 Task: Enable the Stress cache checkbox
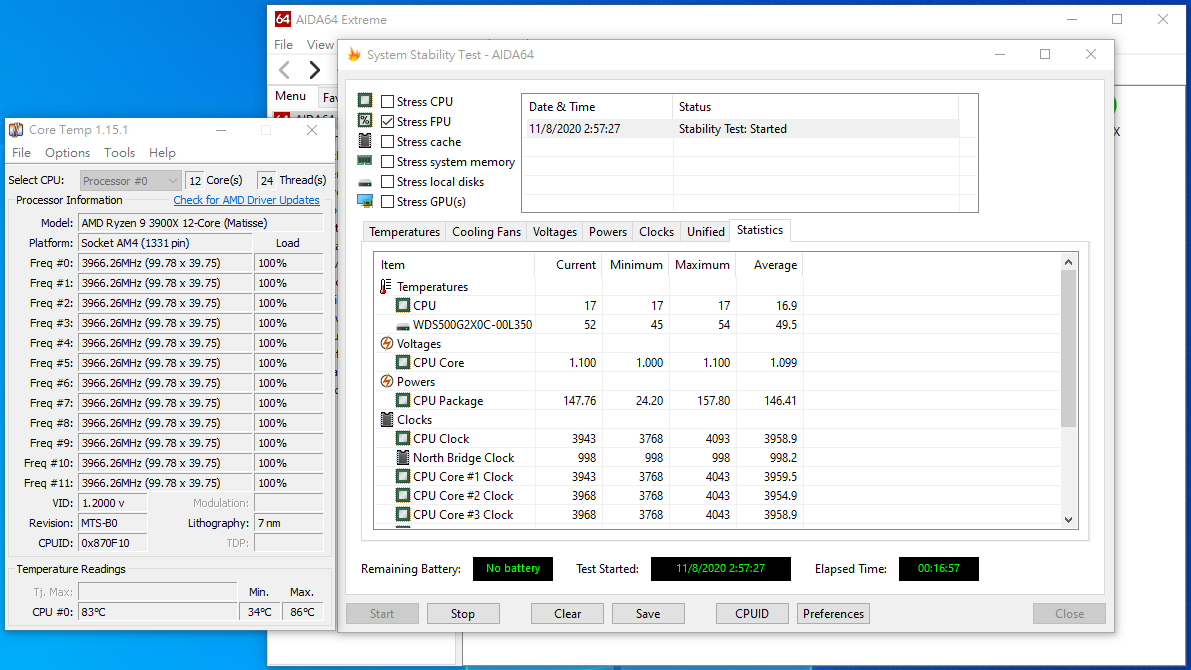click(x=387, y=141)
